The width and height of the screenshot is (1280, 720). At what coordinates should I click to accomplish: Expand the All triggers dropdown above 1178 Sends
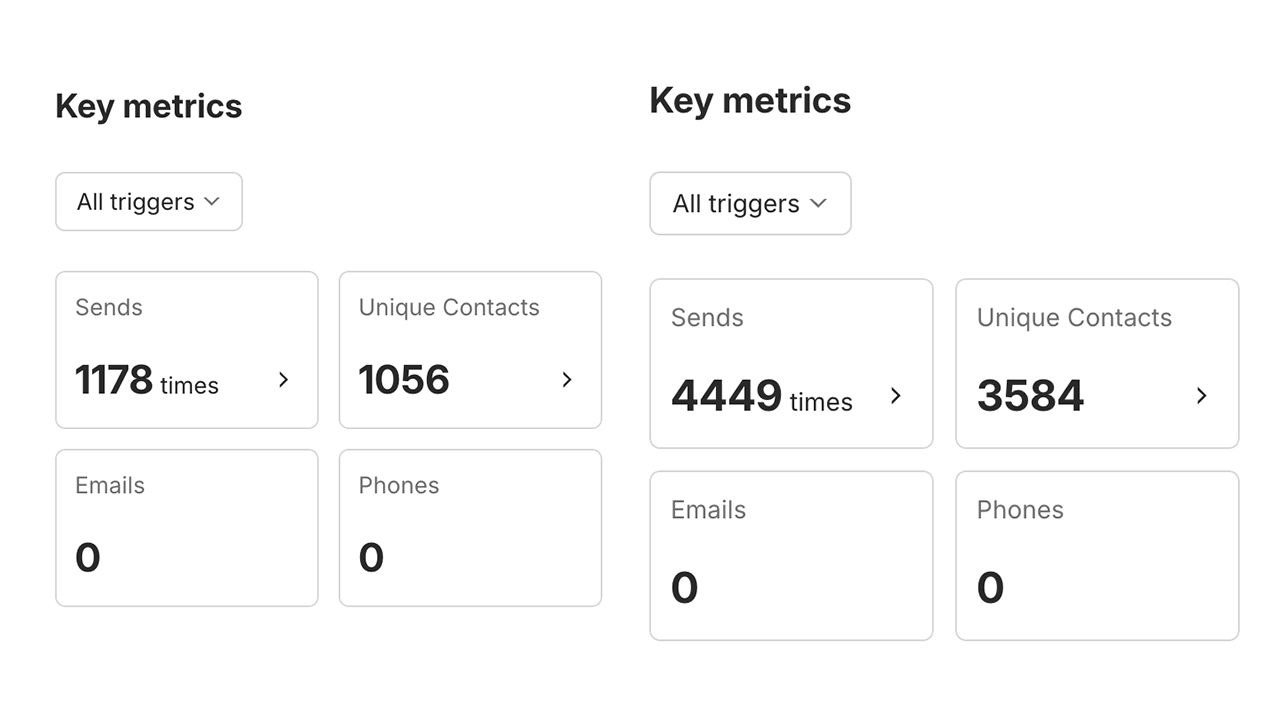(149, 202)
